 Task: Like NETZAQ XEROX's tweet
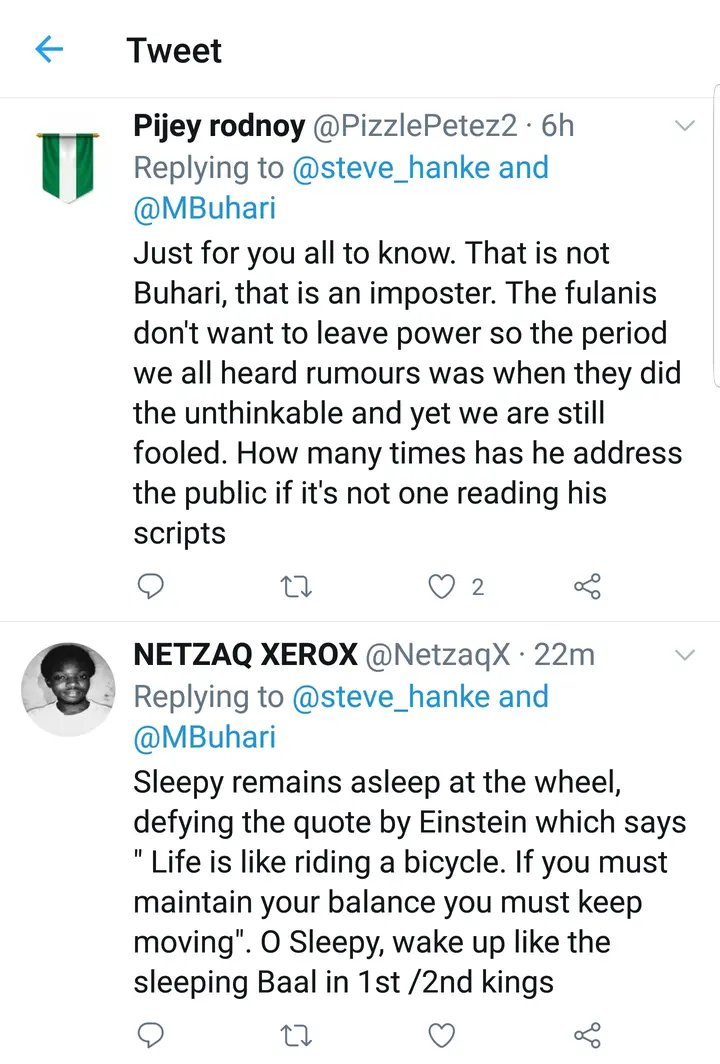[x=441, y=1034]
